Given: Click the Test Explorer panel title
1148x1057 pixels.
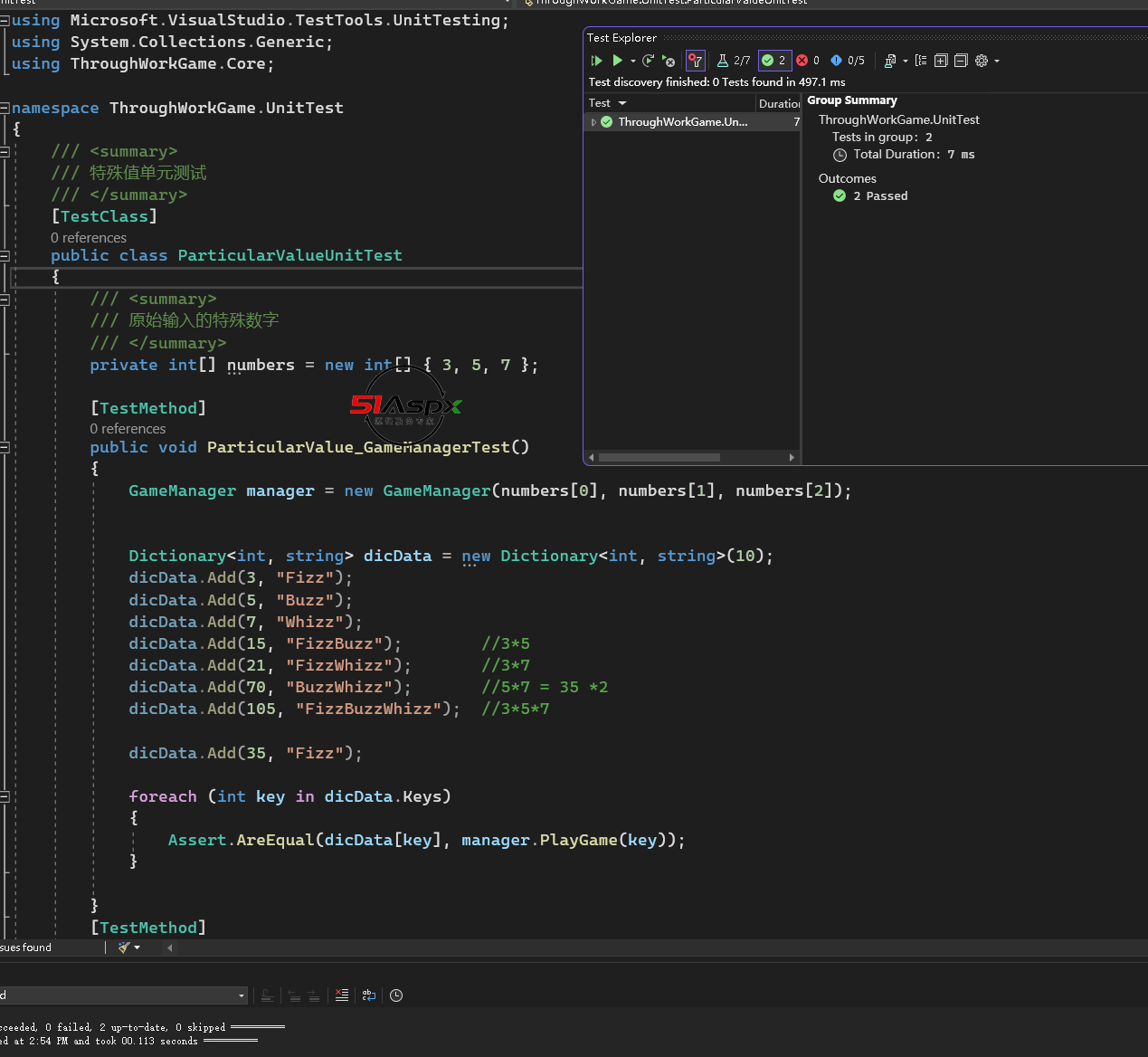Looking at the screenshot, I should [x=621, y=38].
